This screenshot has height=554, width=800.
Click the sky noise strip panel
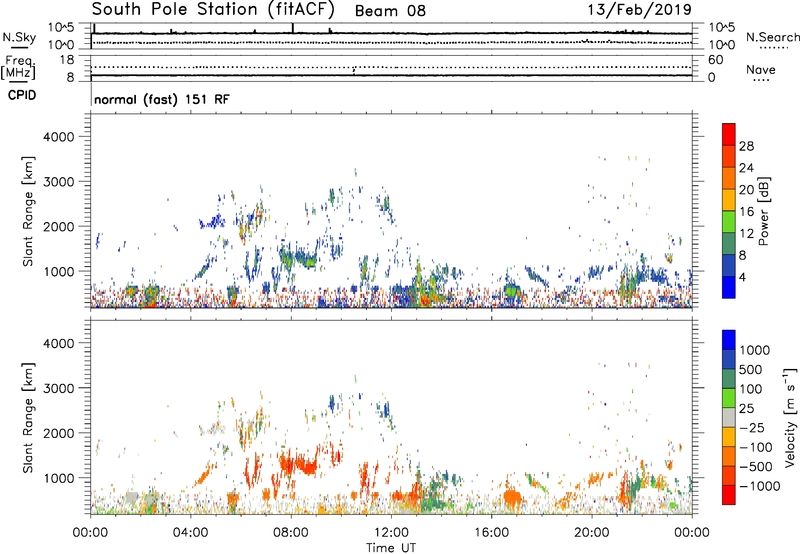point(391,36)
